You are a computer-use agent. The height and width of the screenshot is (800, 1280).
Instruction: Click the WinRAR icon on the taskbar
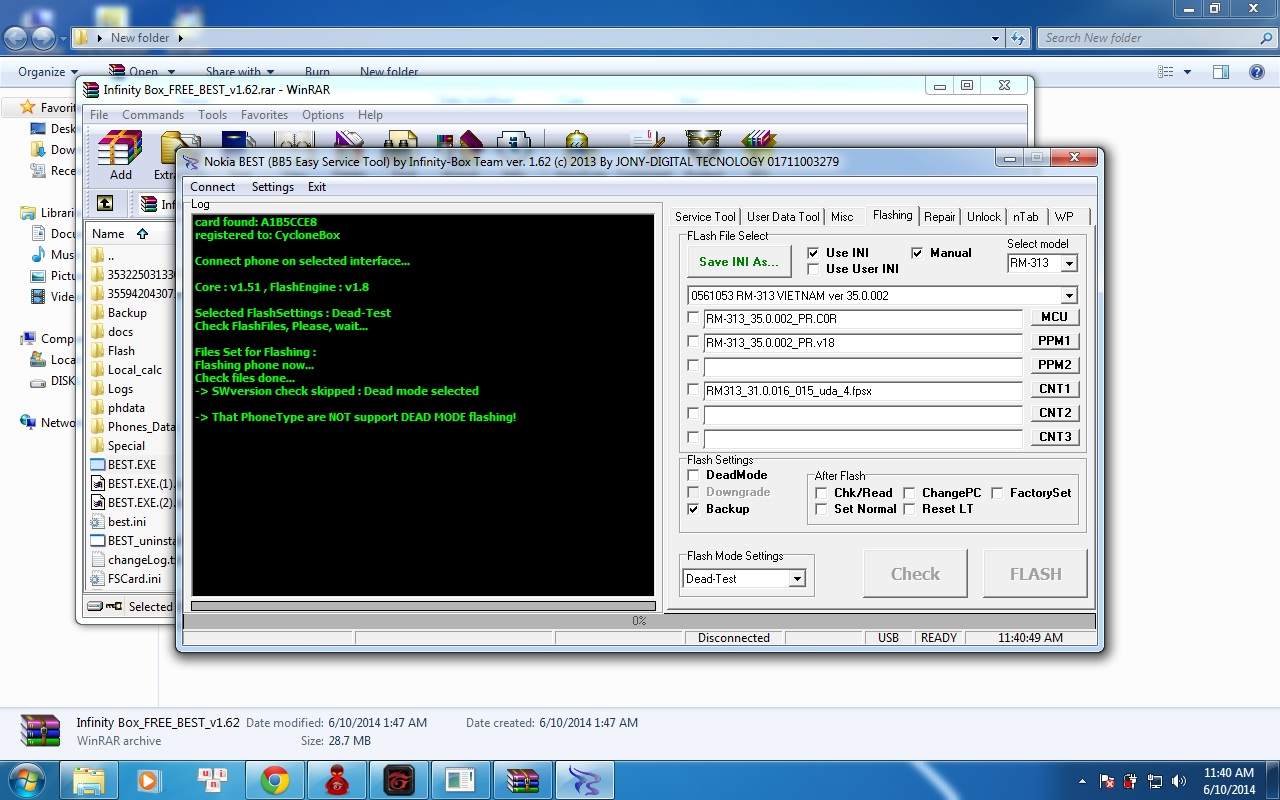[x=522, y=780]
